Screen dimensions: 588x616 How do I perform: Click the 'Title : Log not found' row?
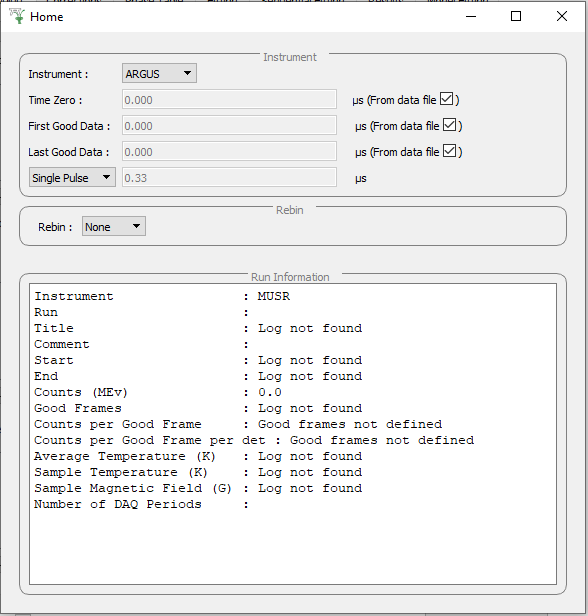click(x=198, y=328)
